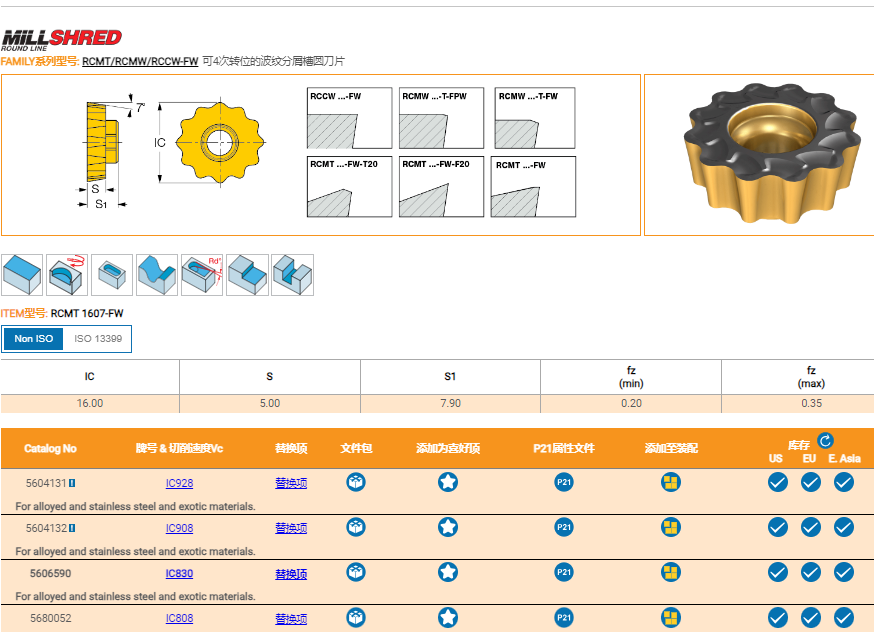Add the IC908 item to favorites
This screenshot has width=874, height=632.
tap(448, 527)
